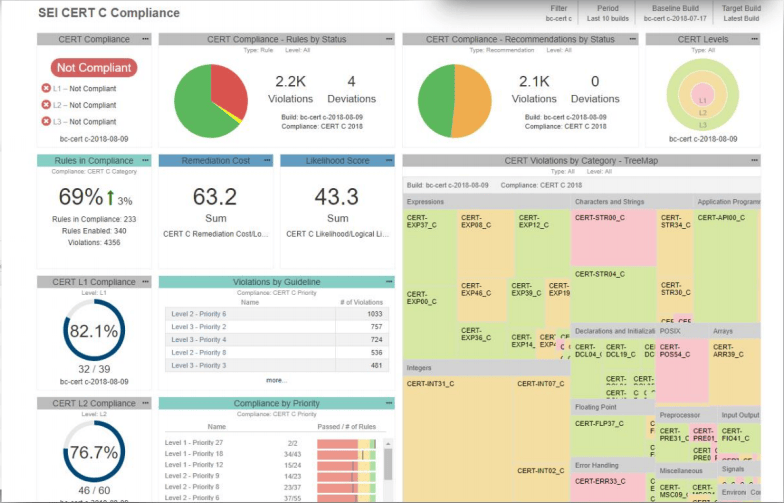This screenshot has width=784, height=503.
Task: Open Likelihood Score widget ellipsis menu
Action: click(x=388, y=160)
